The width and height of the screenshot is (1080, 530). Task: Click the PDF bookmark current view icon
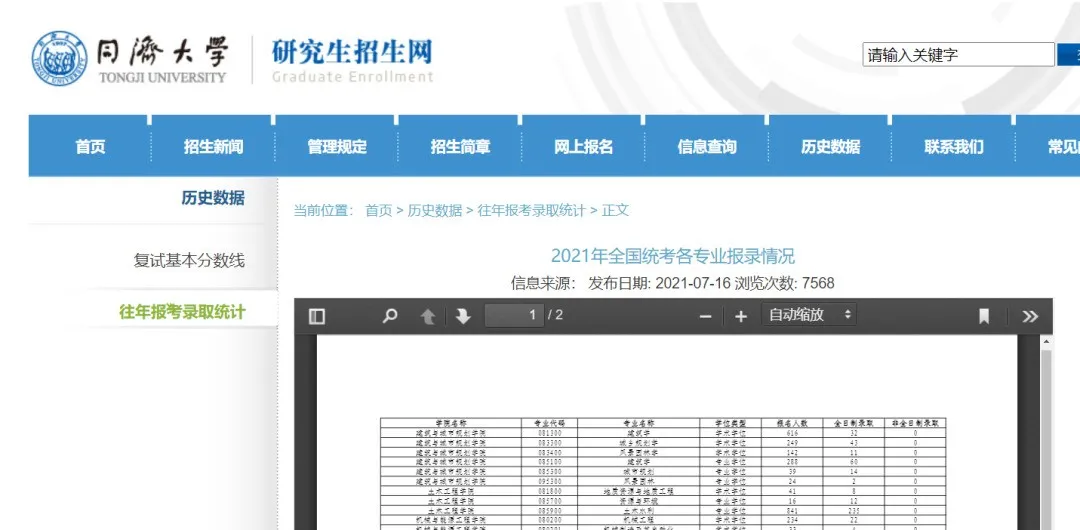(x=984, y=316)
